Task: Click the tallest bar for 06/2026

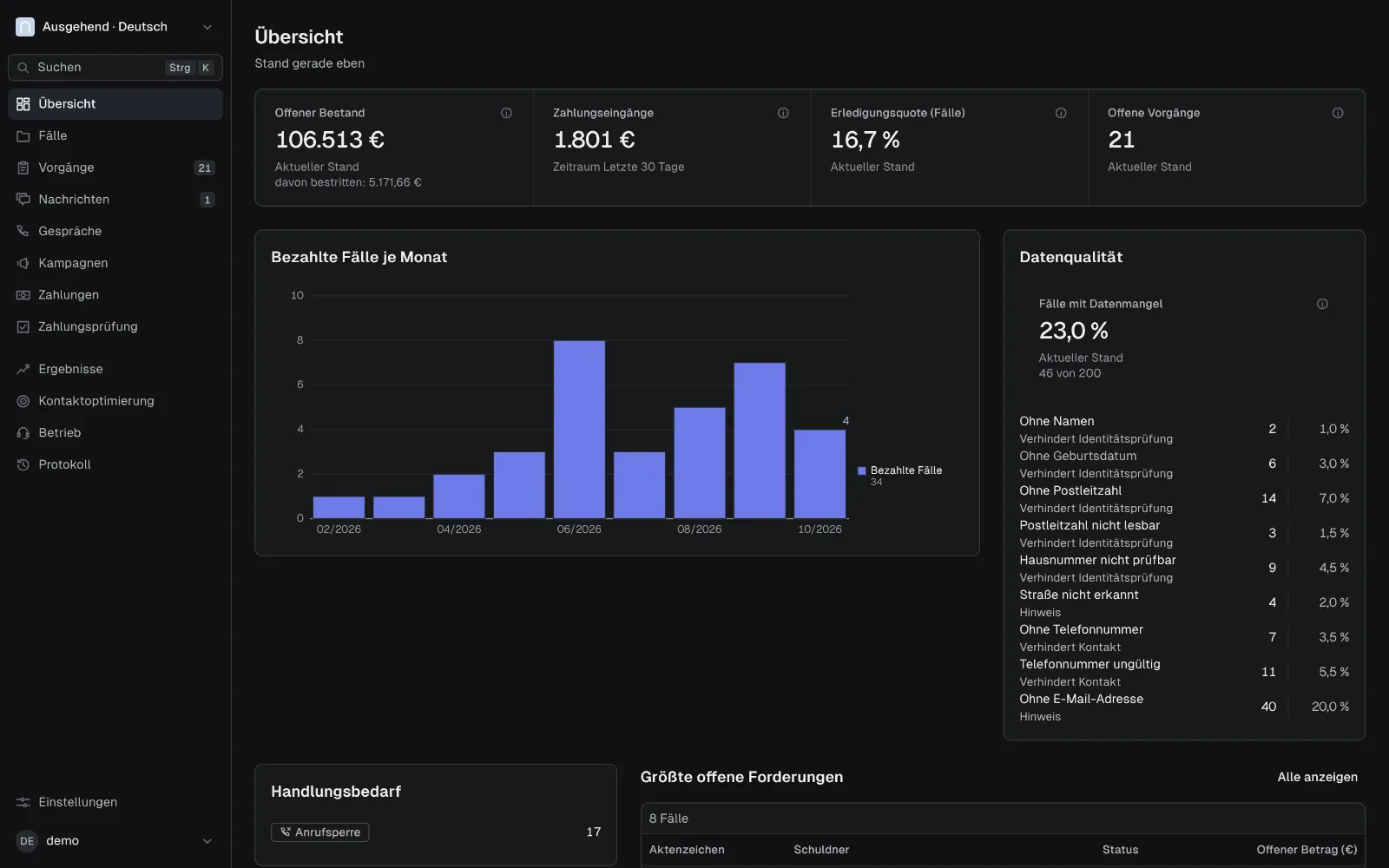Action: click(579, 430)
